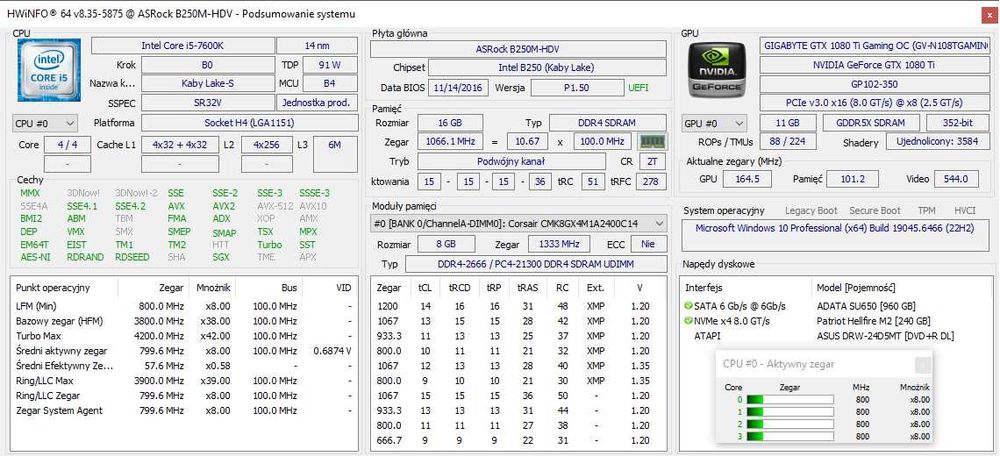Click the Secure Boot indicator label
Screen dimensions: 1000x456
point(875,210)
